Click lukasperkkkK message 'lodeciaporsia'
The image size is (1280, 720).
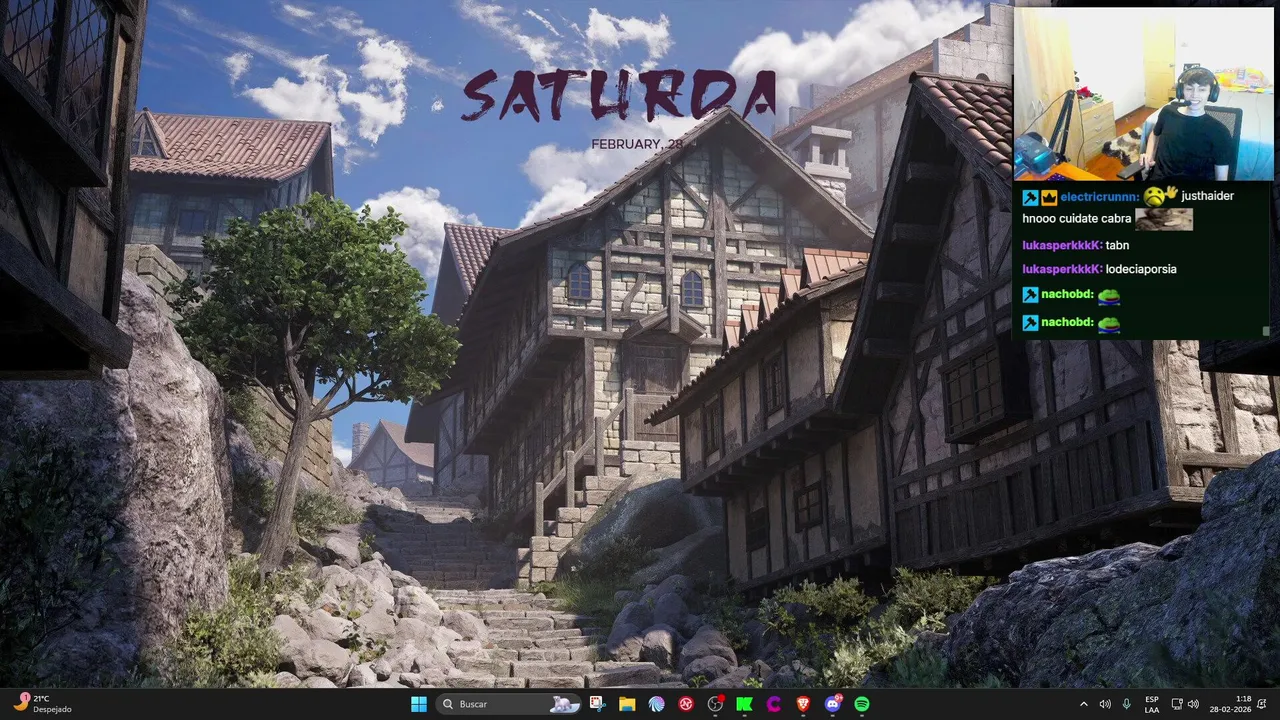pos(1099,269)
